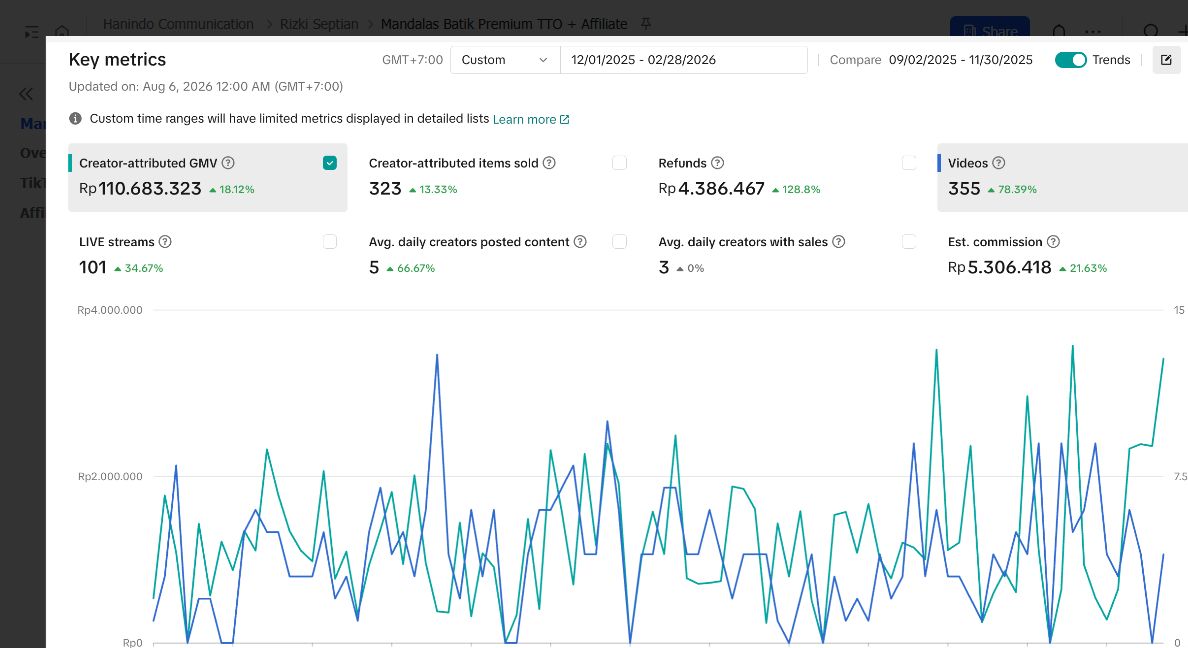Image resolution: width=1188 pixels, height=648 pixels.
Task: Click Mandalas Batik Premium TTO + Affiliate breadcrumb
Action: [x=504, y=24]
